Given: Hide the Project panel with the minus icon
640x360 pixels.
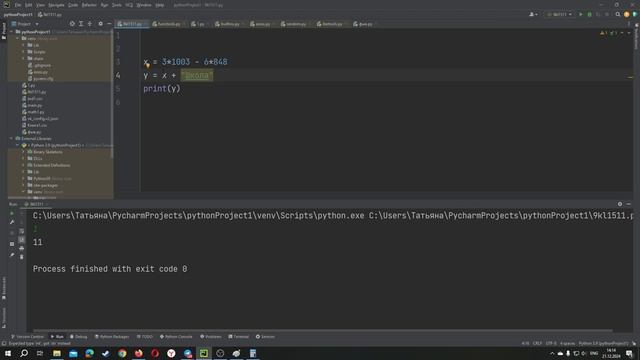Looking at the screenshot, I should (x=109, y=24).
